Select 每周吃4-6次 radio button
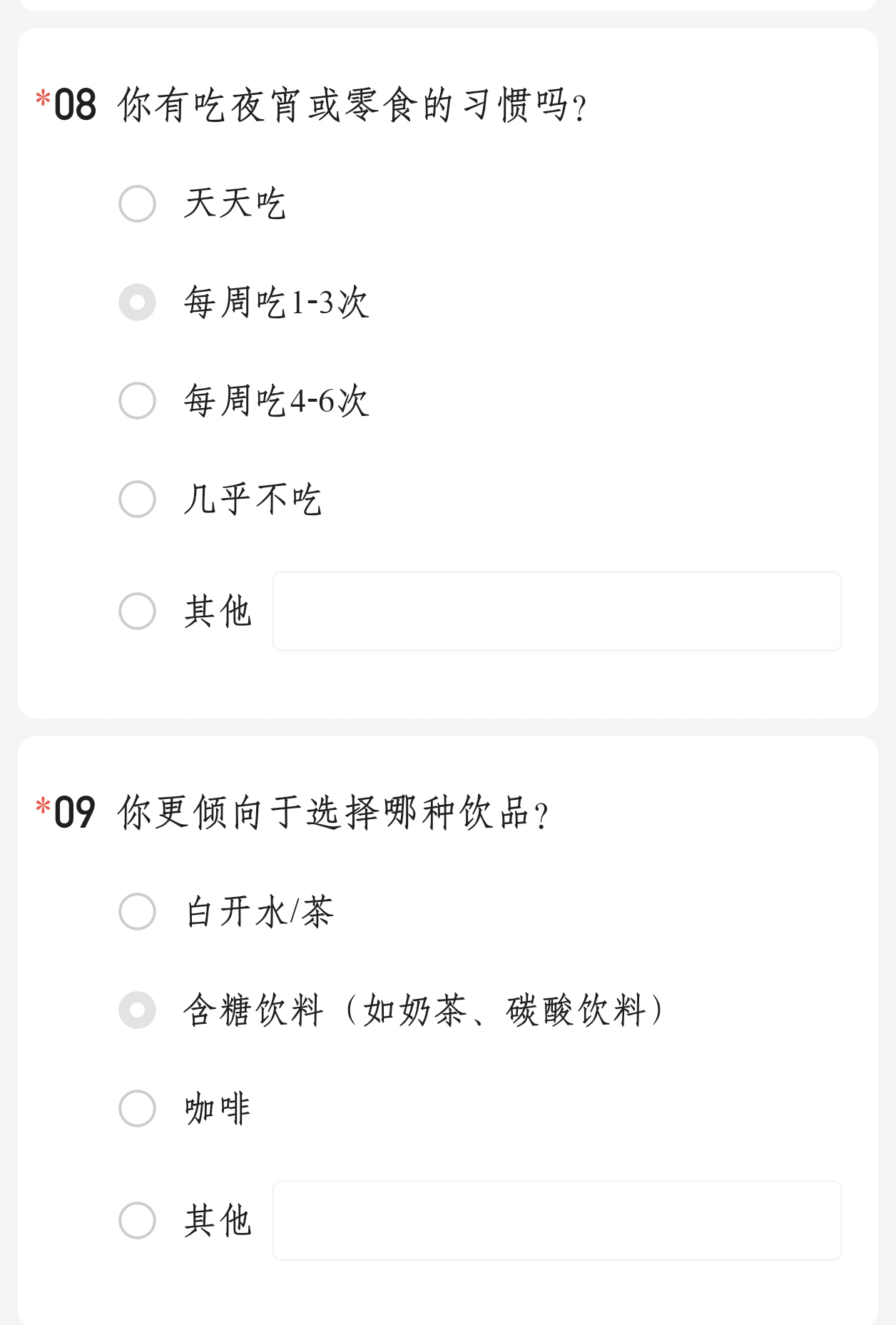The width and height of the screenshot is (896, 1325). [x=137, y=400]
